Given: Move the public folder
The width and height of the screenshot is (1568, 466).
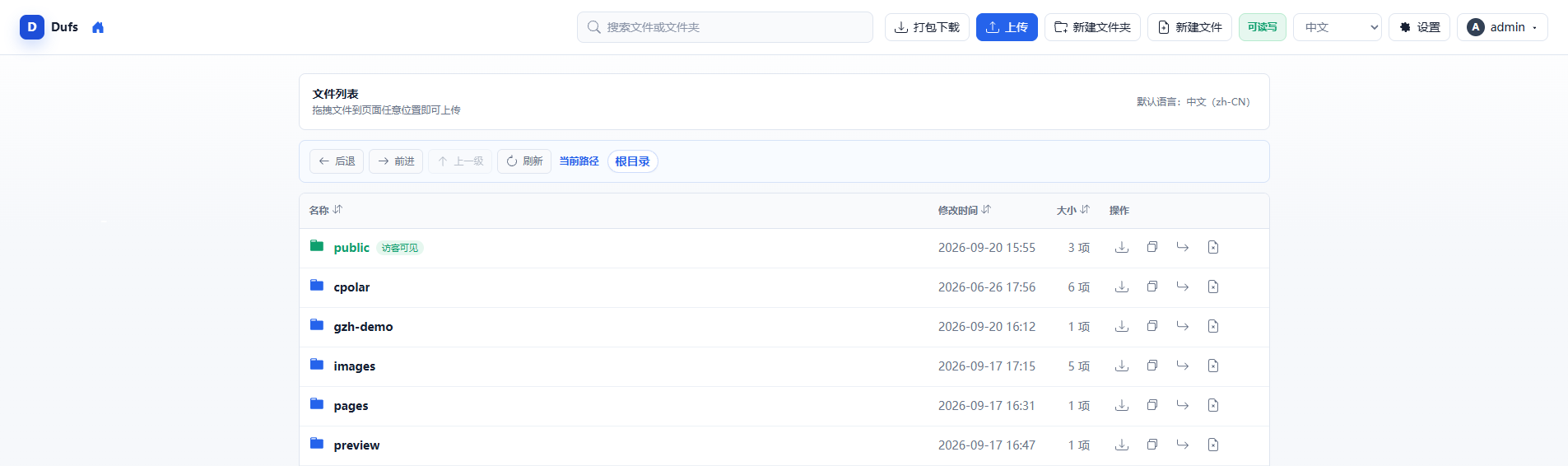Looking at the screenshot, I should pos(1183,247).
